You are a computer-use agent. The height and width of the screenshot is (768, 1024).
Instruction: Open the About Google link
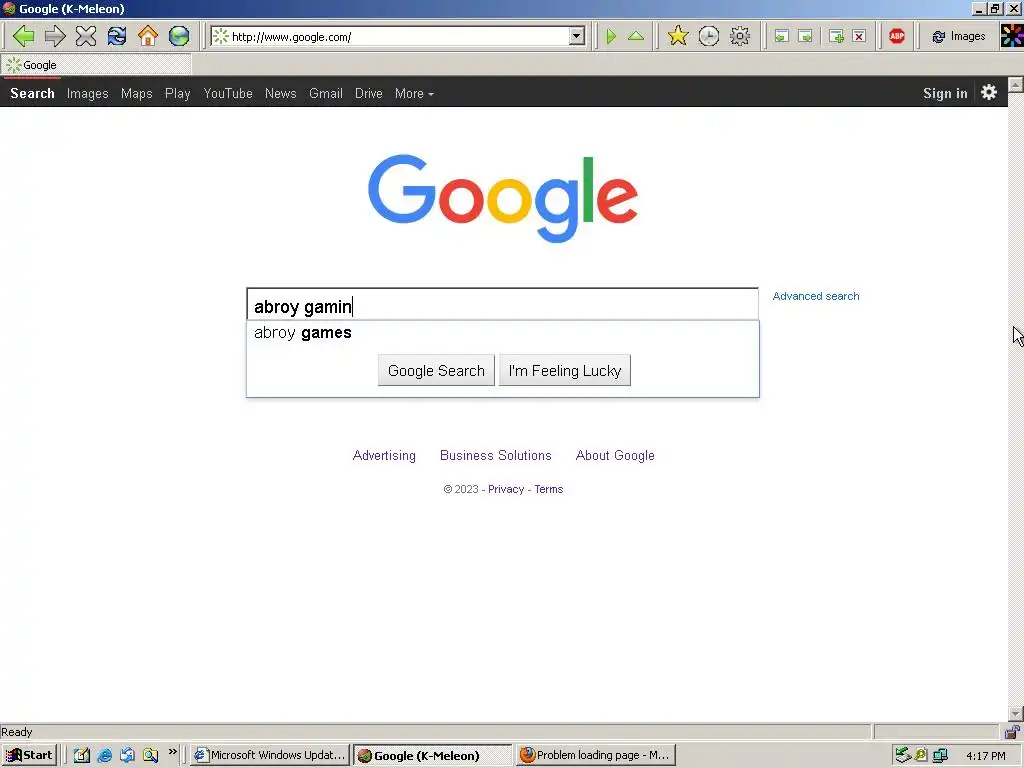point(615,455)
